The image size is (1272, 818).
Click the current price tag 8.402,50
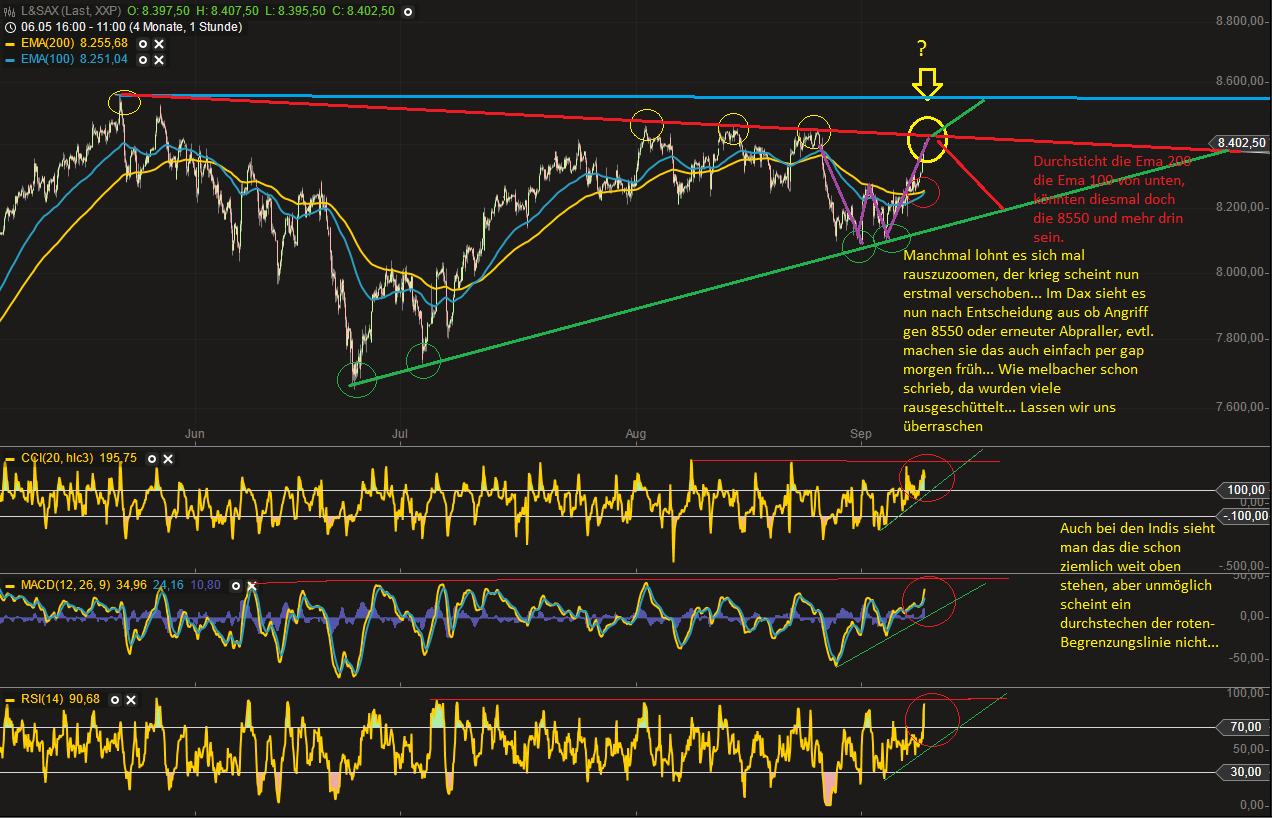(1239, 143)
